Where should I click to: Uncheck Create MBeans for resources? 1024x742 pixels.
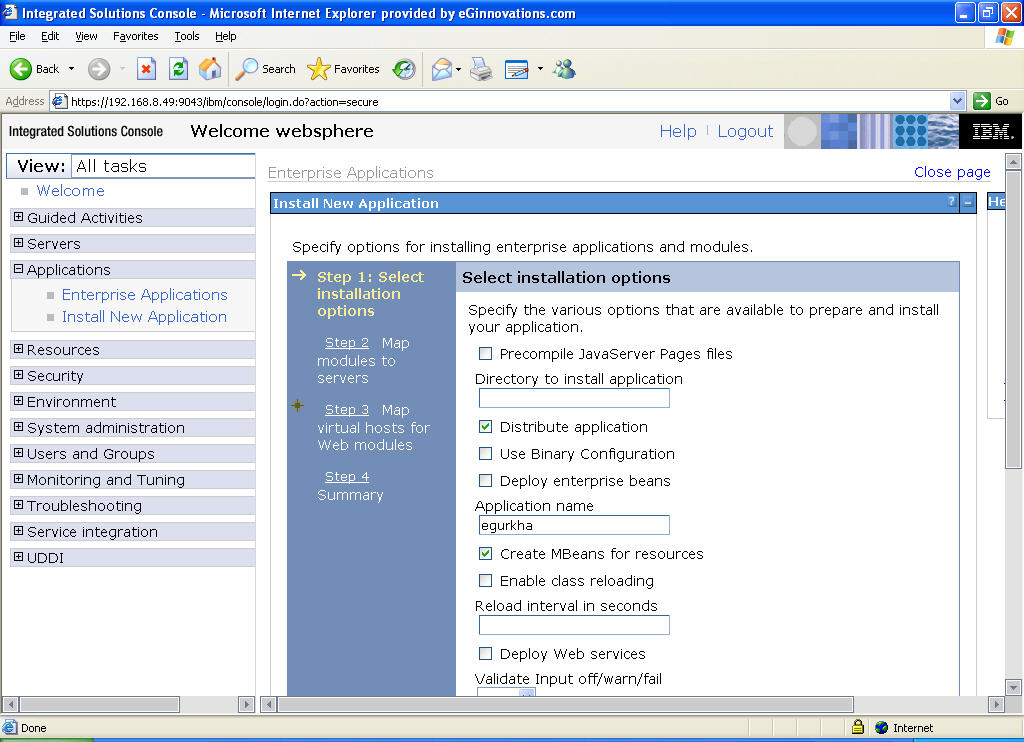point(485,553)
